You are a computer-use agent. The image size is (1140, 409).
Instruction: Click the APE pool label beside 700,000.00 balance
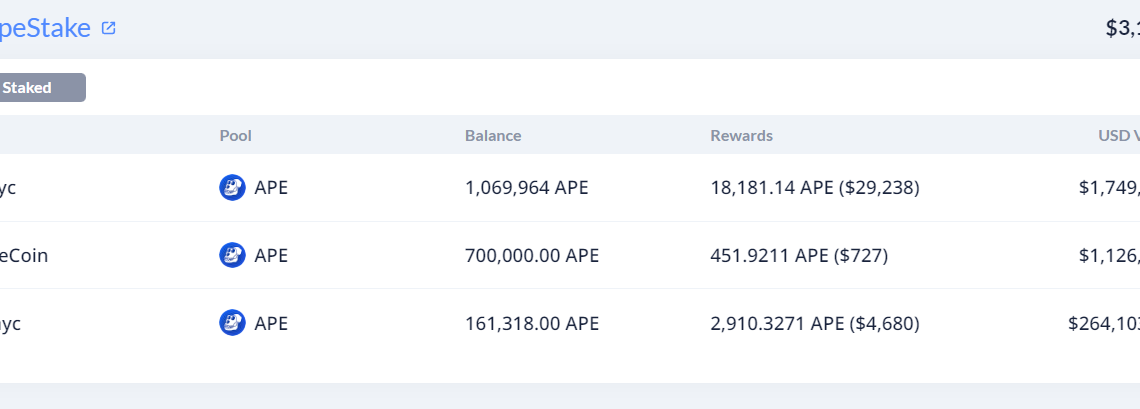(271, 255)
